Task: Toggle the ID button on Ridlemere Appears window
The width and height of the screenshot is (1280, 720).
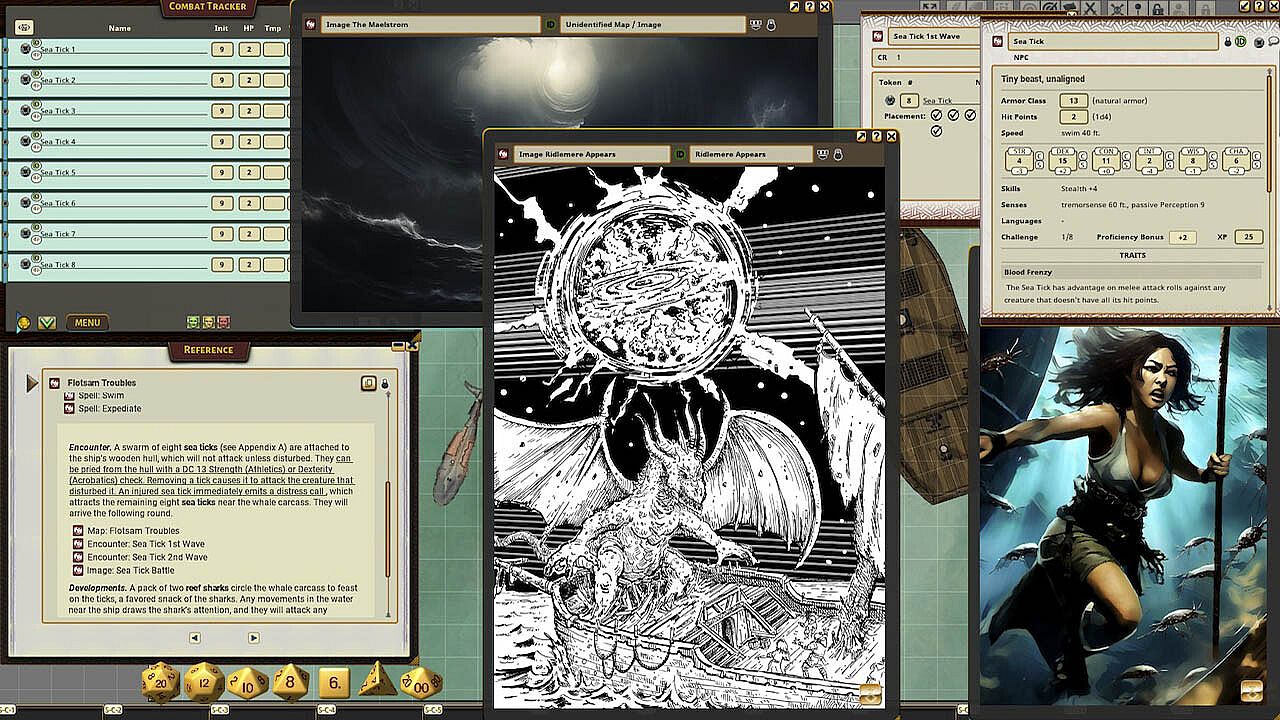Action: tap(680, 155)
